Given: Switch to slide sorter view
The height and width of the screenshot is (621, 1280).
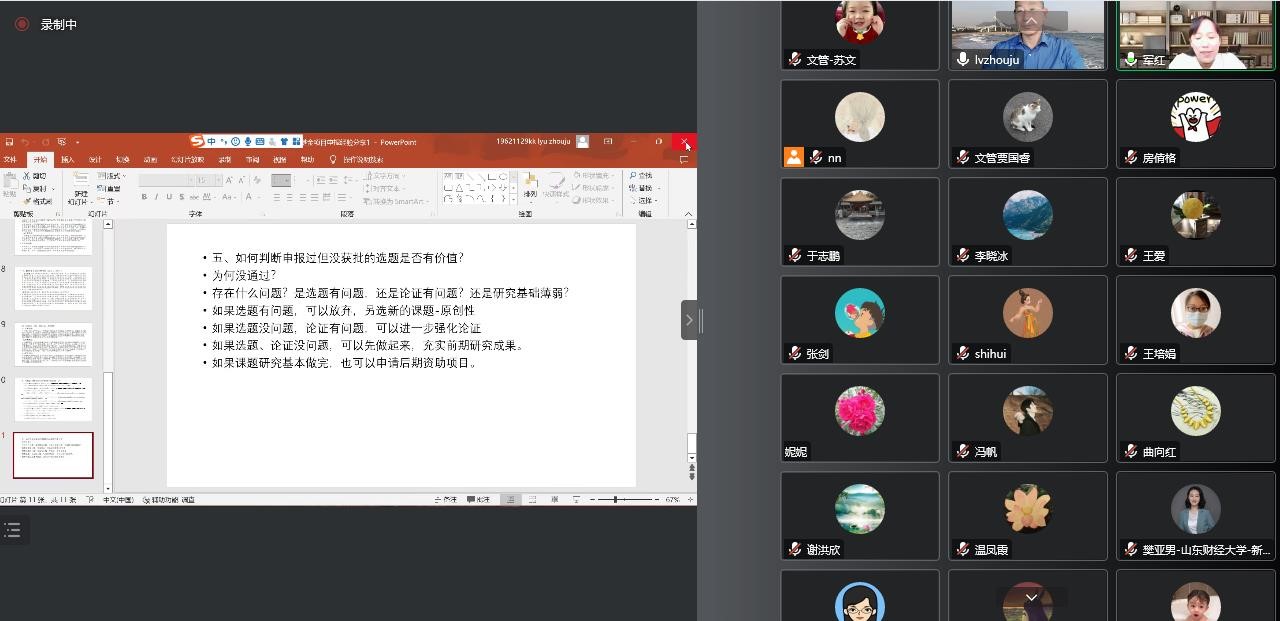Looking at the screenshot, I should [532, 499].
